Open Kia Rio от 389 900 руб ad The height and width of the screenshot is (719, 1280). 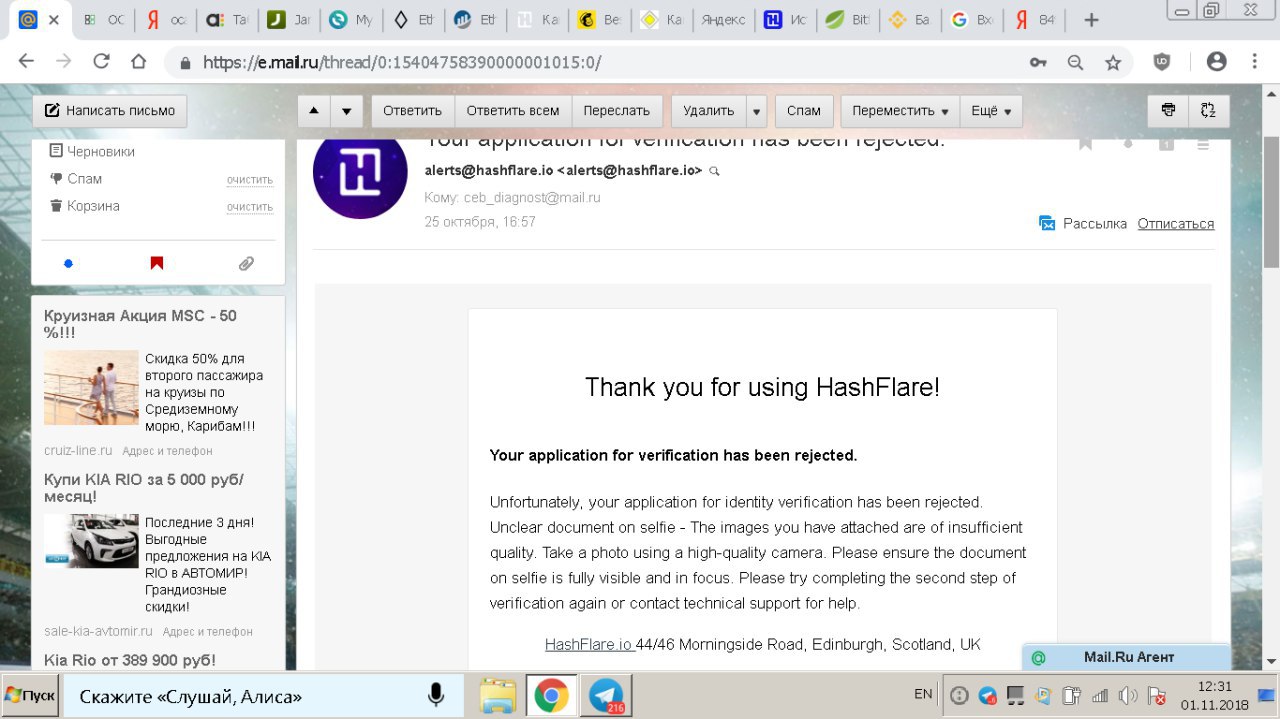pos(130,660)
